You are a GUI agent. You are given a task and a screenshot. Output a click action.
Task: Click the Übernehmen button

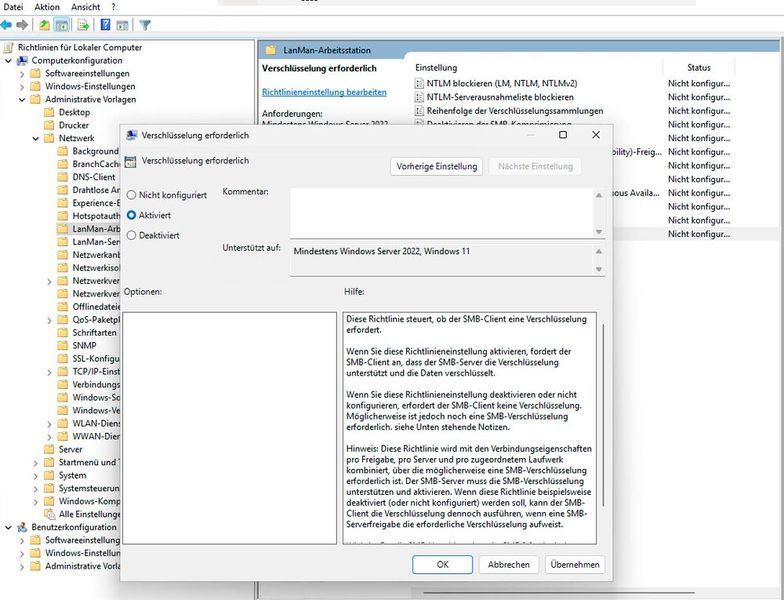575,564
